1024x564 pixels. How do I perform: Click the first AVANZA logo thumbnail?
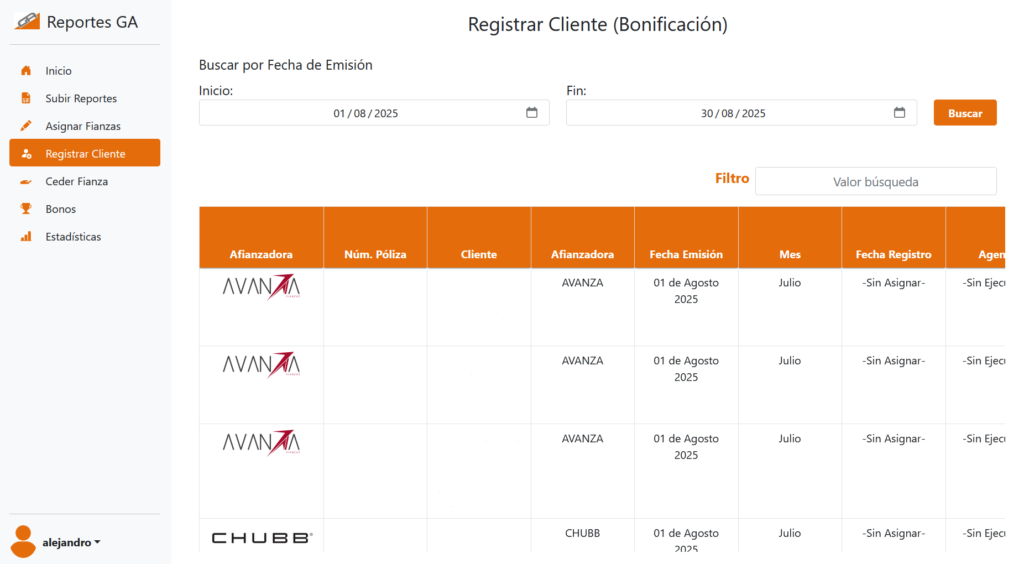pyautogui.click(x=261, y=287)
